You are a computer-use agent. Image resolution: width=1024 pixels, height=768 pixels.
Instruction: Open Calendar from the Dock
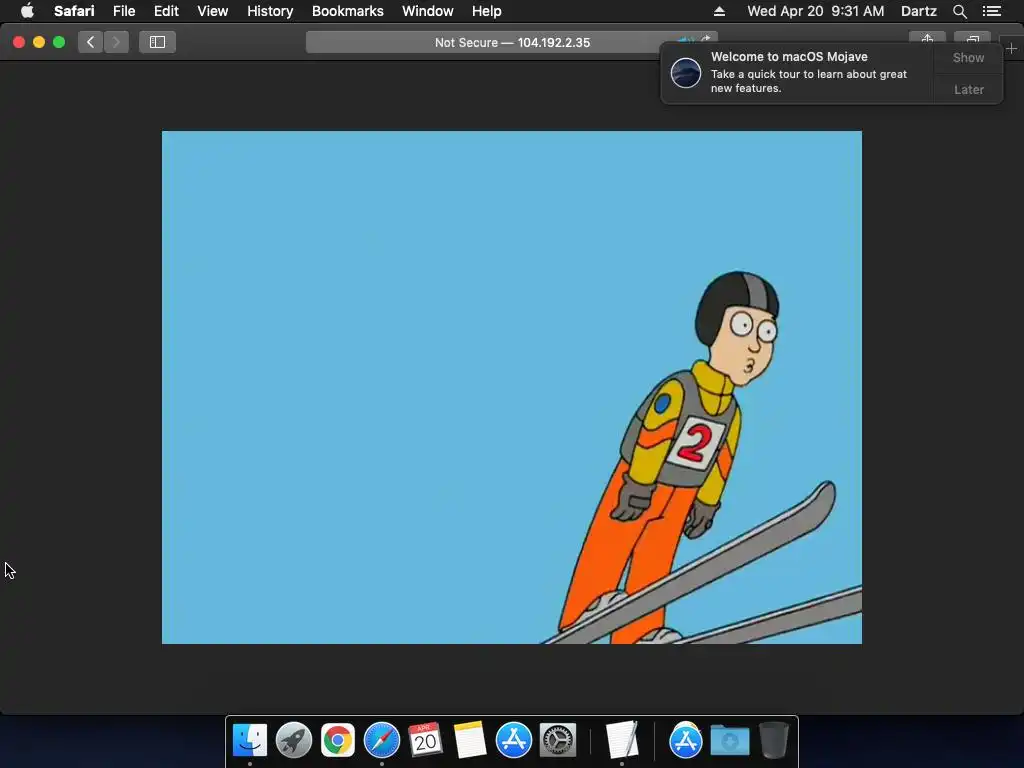pos(425,741)
